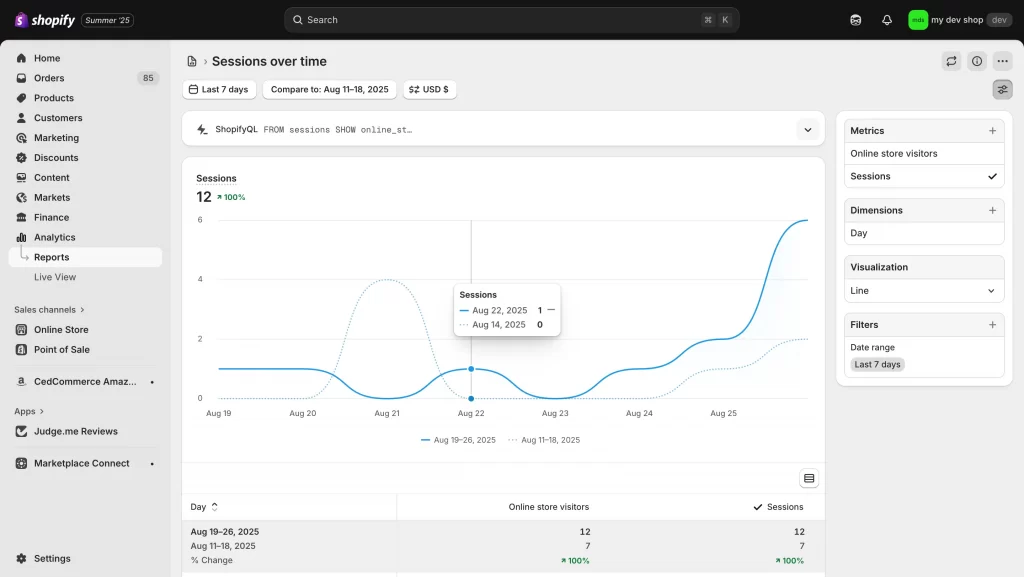
Task: Click the report info icon
Action: [977, 61]
